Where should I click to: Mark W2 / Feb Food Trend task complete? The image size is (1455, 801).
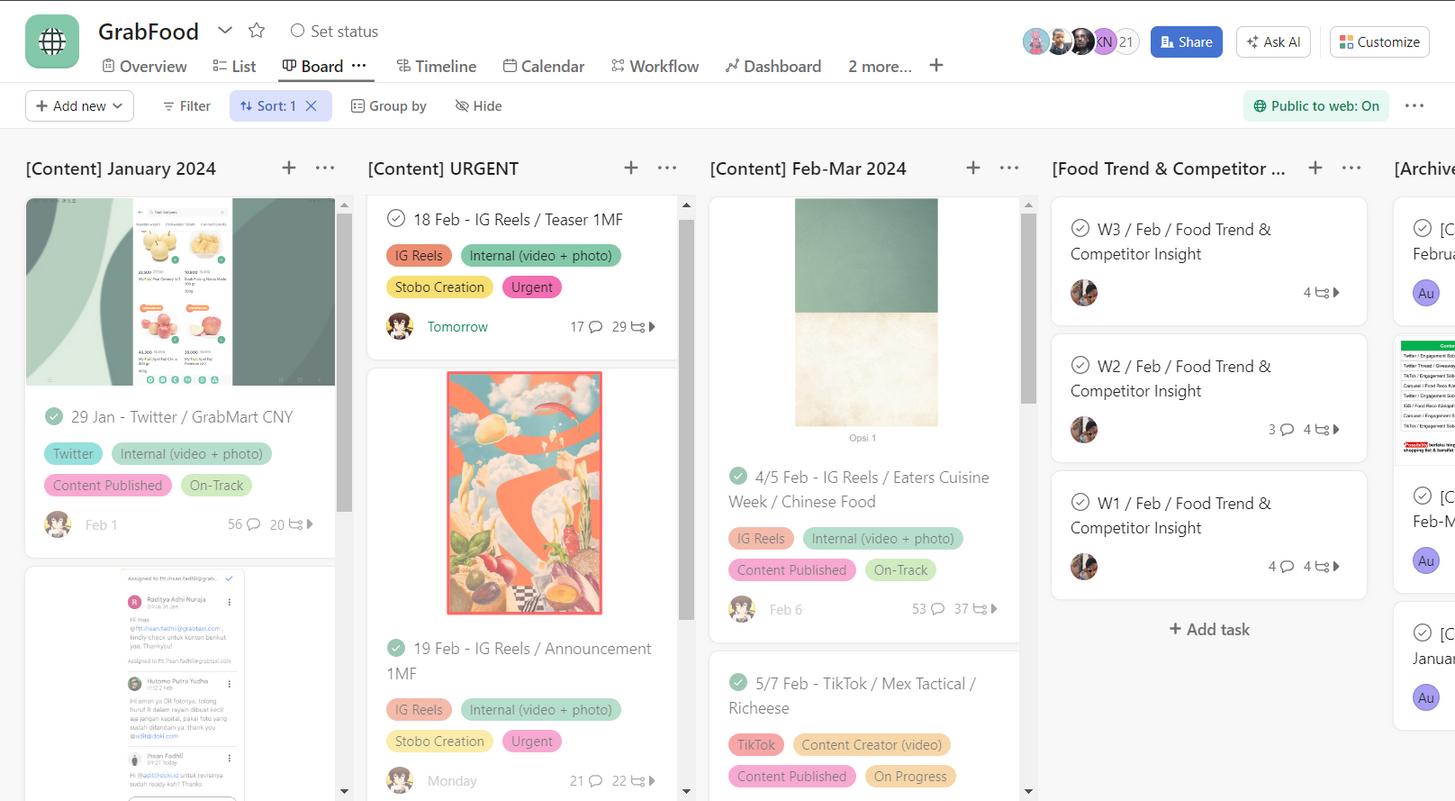(x=1080, y=365)
